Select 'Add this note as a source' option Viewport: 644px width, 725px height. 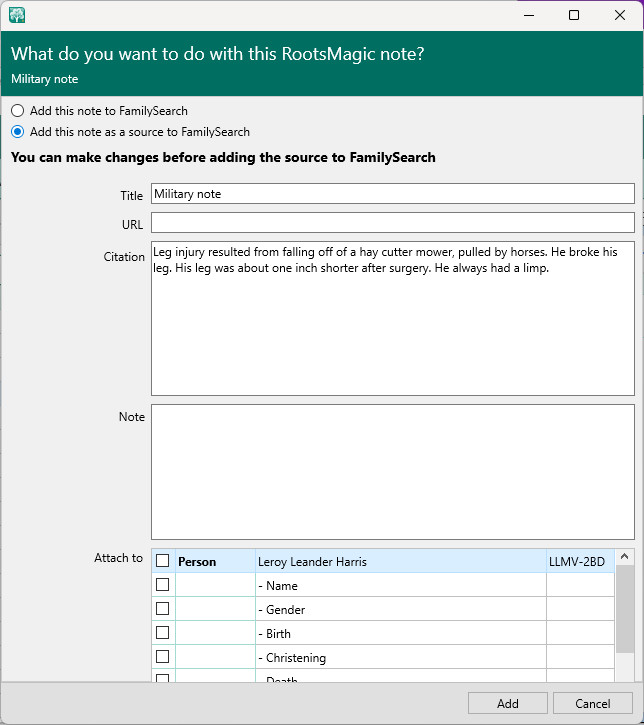18,132
